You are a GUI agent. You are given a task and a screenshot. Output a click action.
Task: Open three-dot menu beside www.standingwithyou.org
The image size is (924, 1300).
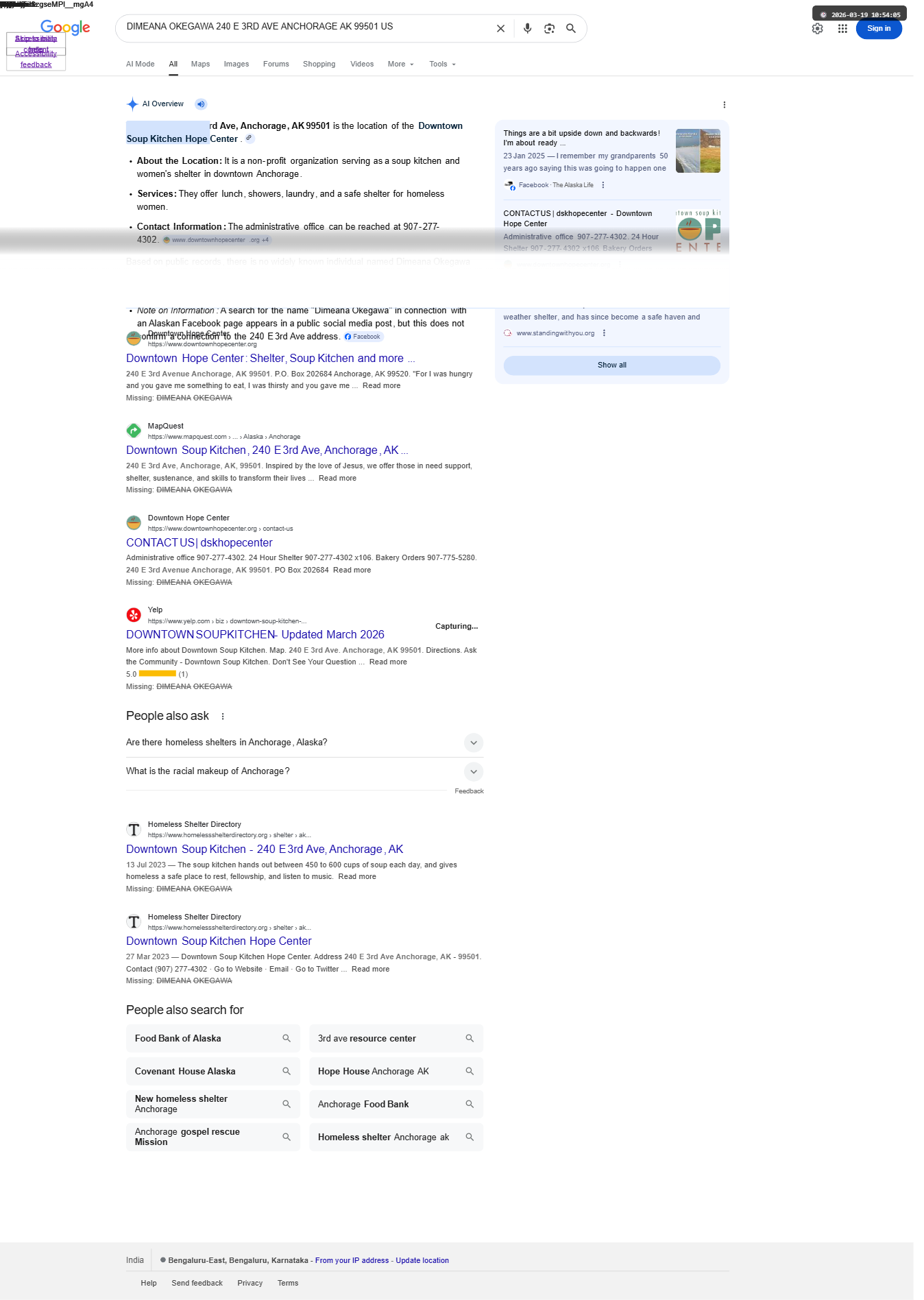[604, 333]
